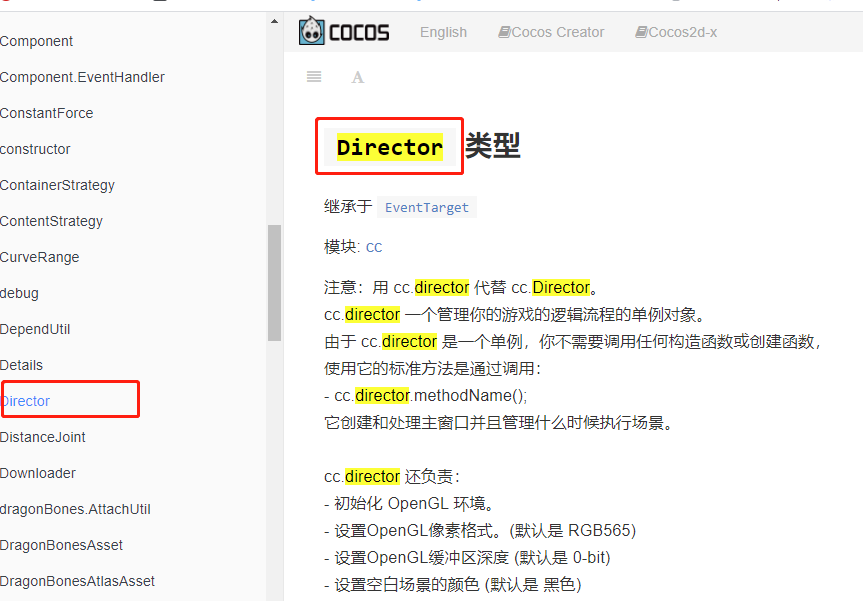Toggle the sidebar hamburger icon
The height and width of the screenshot is (601, 863).
pyautogui.click(x=314, y=77)
